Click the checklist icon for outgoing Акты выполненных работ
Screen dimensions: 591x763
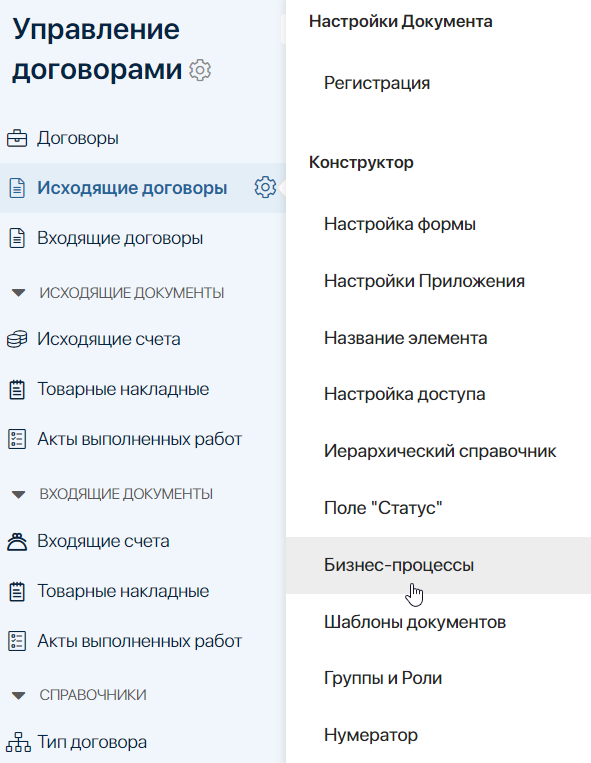click(x=17, y=439)
